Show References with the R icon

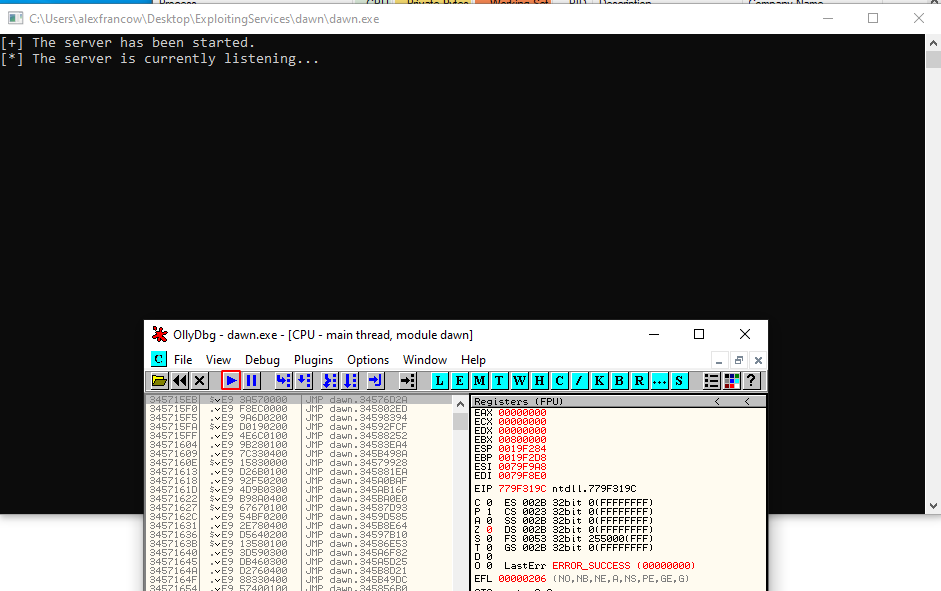point(639,380)
